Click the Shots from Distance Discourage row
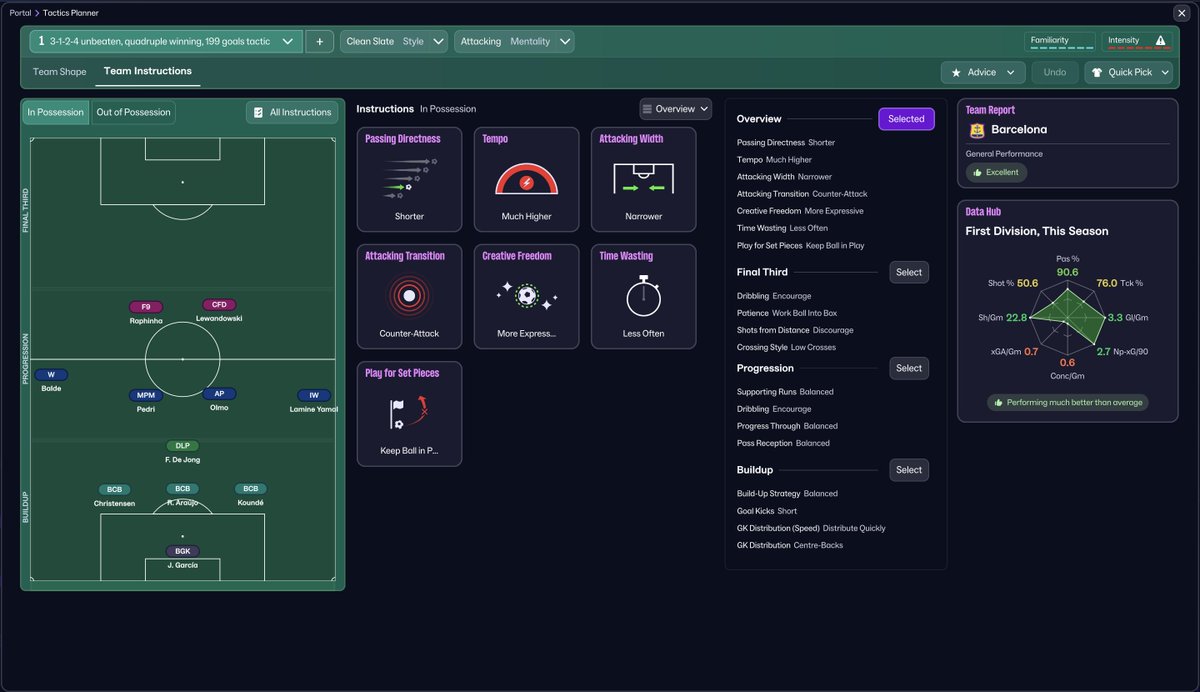The height and width of the screenshot is (692, 1200). pos(795,330)
